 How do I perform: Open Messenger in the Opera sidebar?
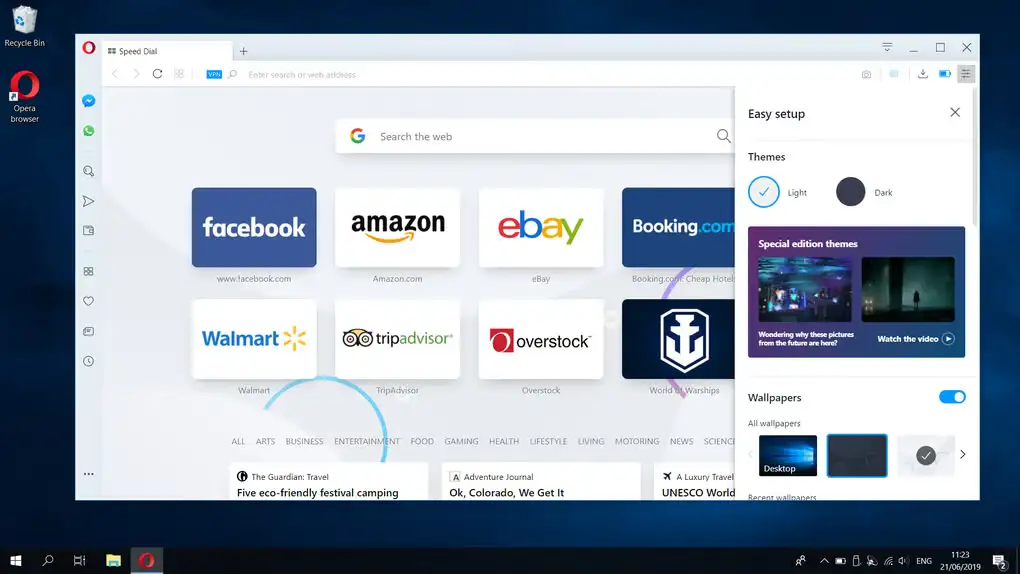coord(88,101)
